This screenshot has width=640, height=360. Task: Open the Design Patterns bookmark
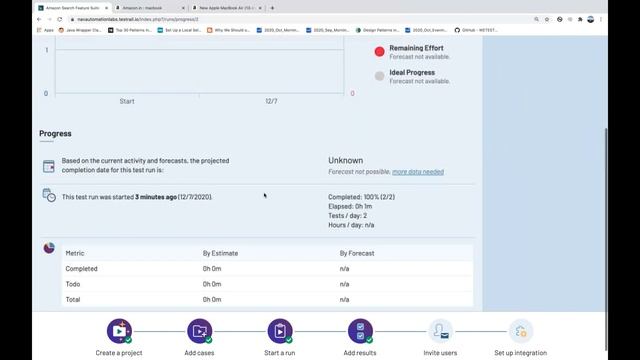(x=378, y=30)
